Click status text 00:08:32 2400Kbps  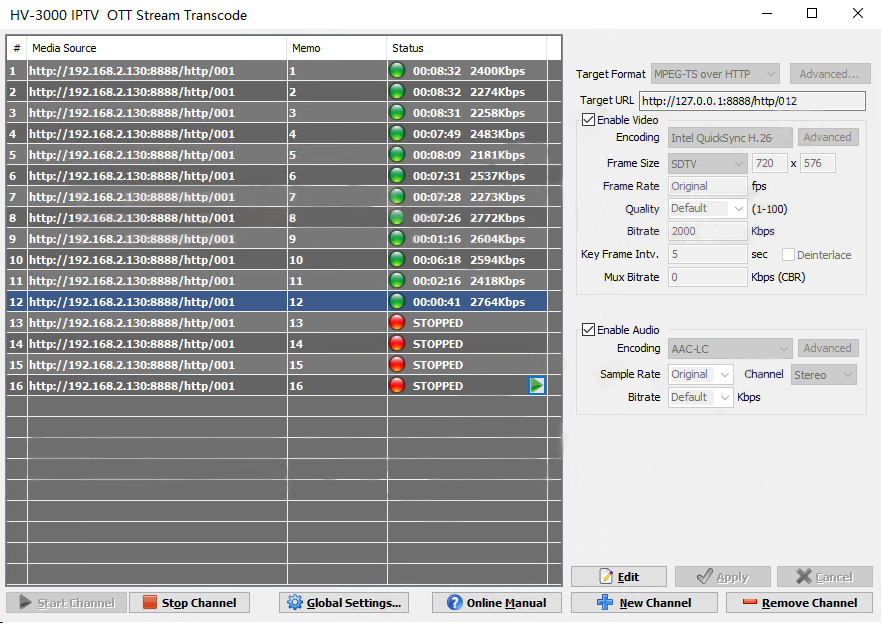click(x=469, y=71)
